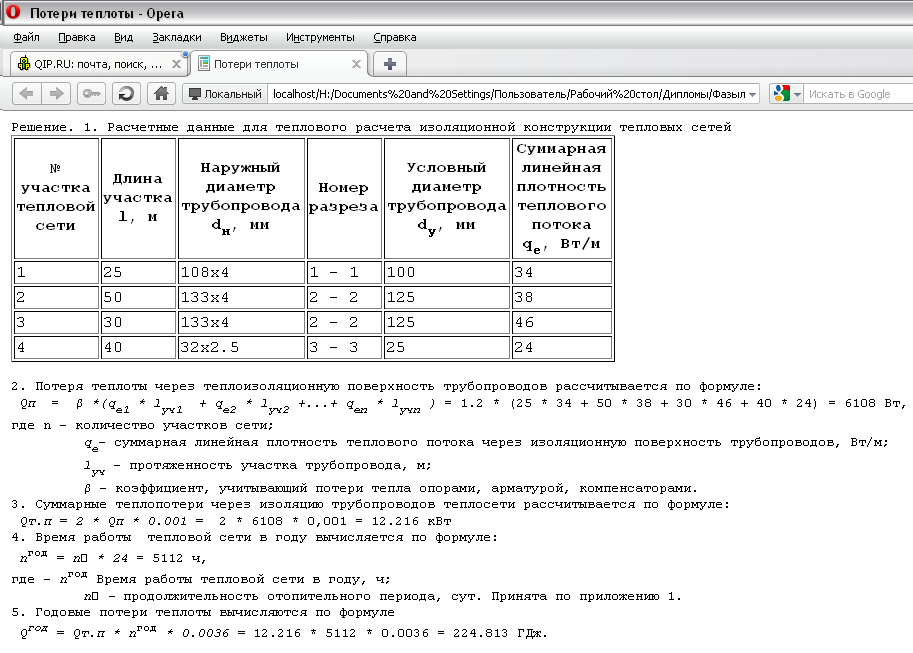Screen dimensions: 913x653
Task: Click the '224.813 ГДж.' result
Action: tap(501, 633)
